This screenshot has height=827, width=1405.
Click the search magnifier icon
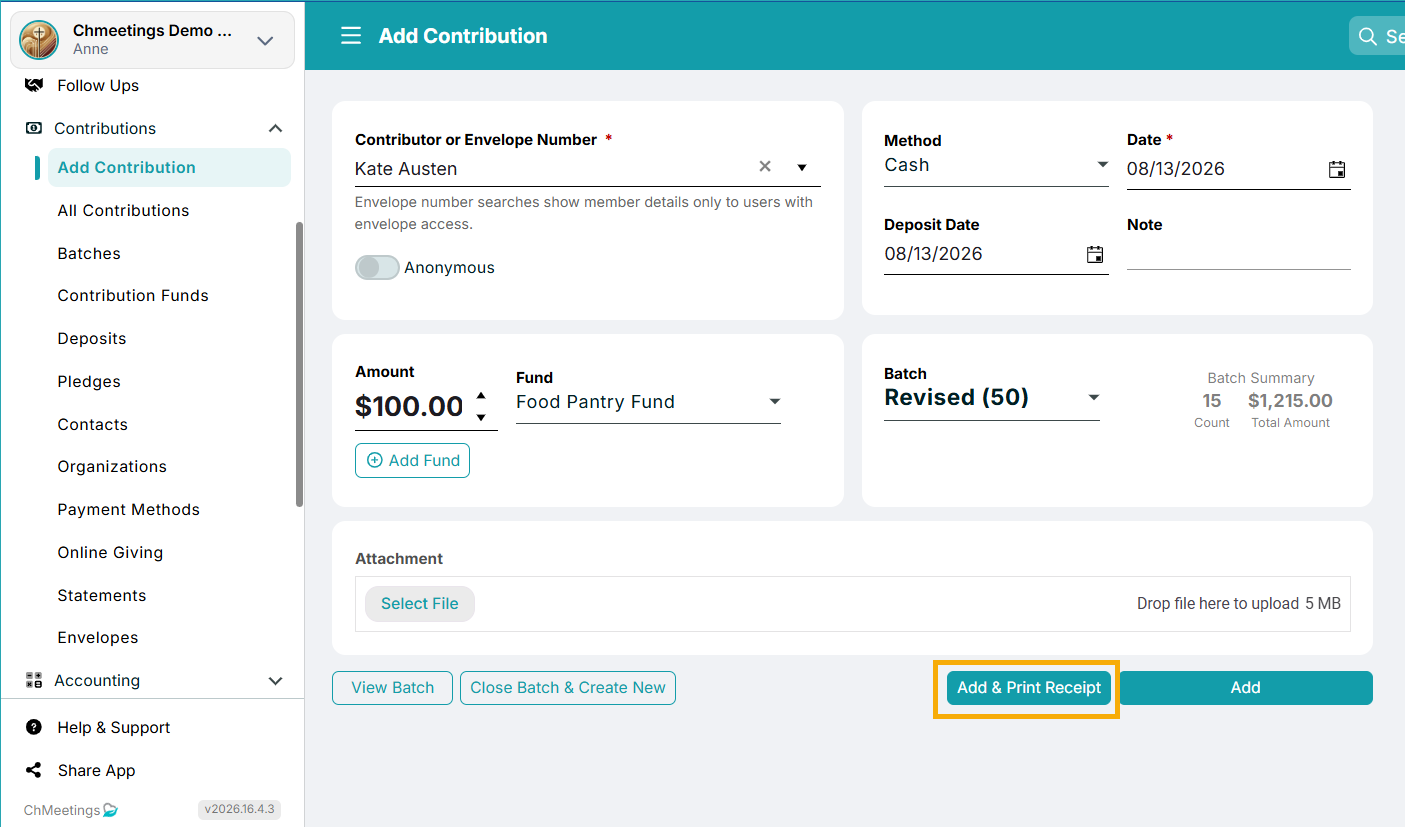click(1367, 37)
